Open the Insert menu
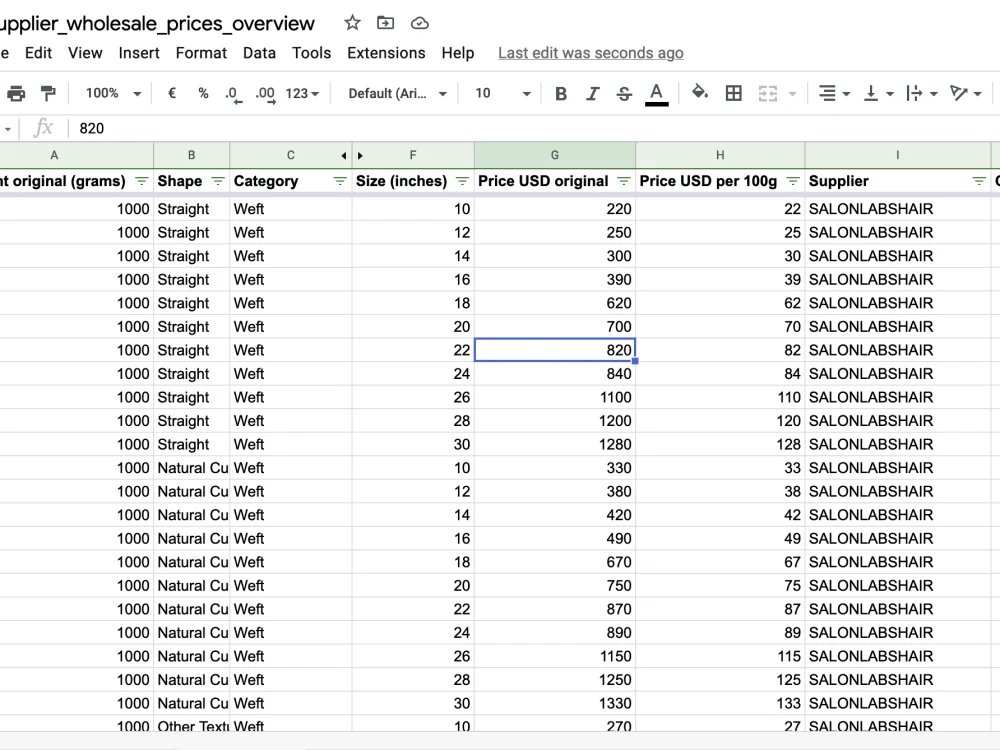Viewport: 1000px width, 750px height. (139, 53)
